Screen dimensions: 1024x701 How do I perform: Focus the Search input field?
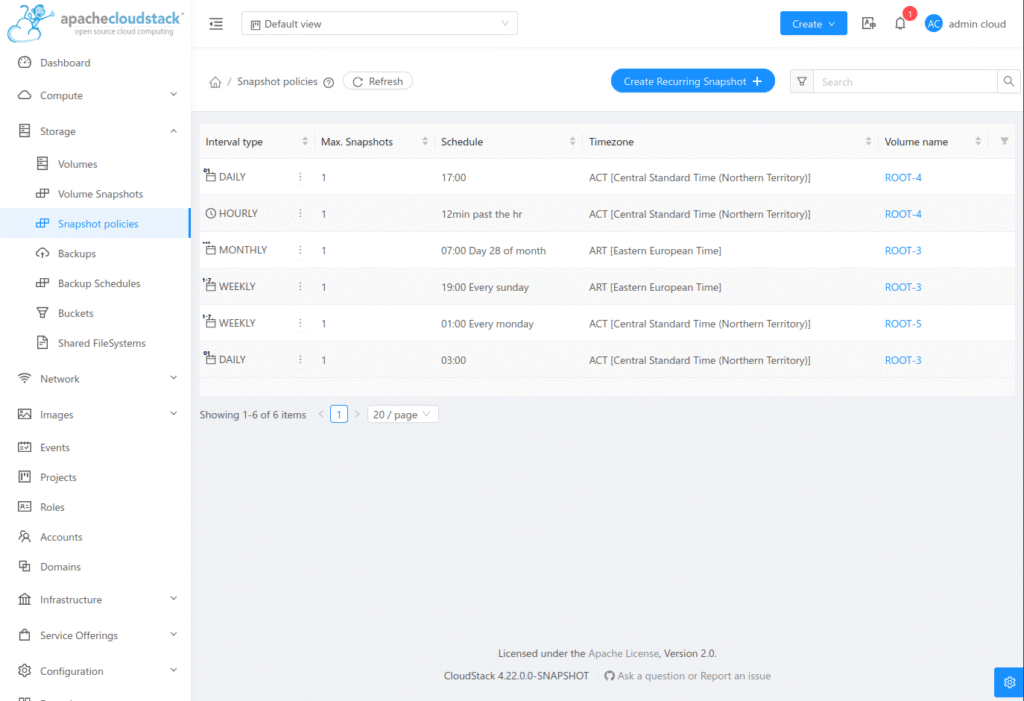(x=904, y=82)
